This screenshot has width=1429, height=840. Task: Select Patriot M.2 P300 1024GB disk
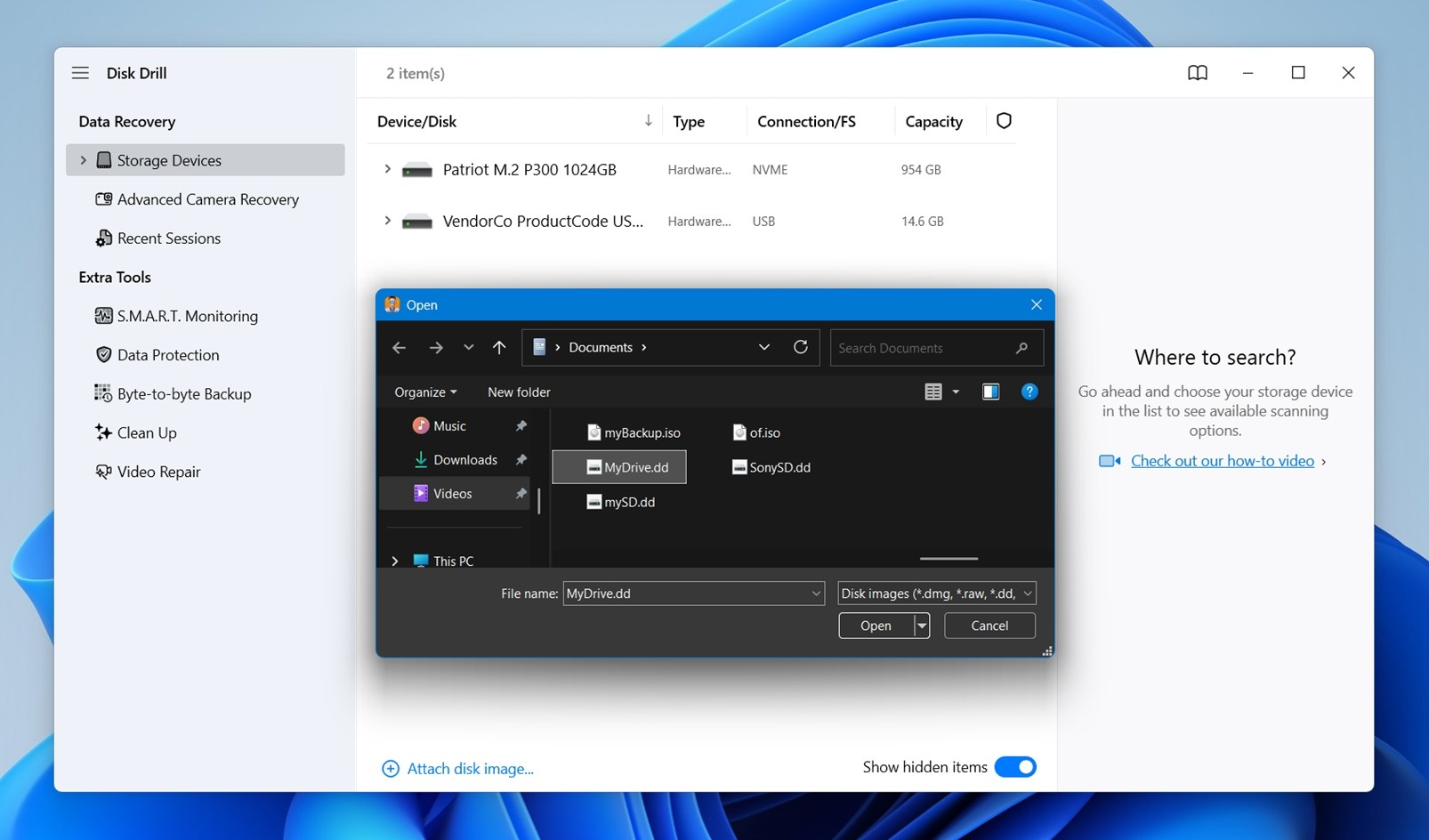click(529, 169)
